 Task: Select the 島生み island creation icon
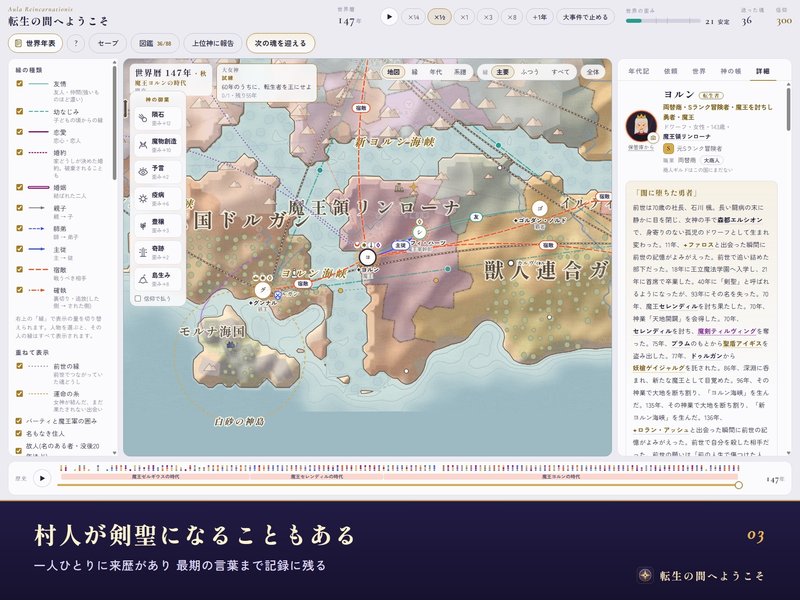tap(143, 279)
